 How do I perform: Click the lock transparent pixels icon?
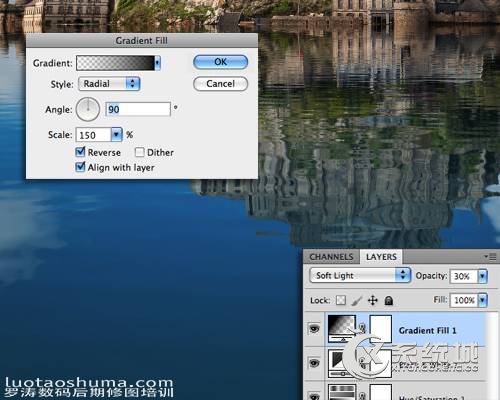(341, 300)
